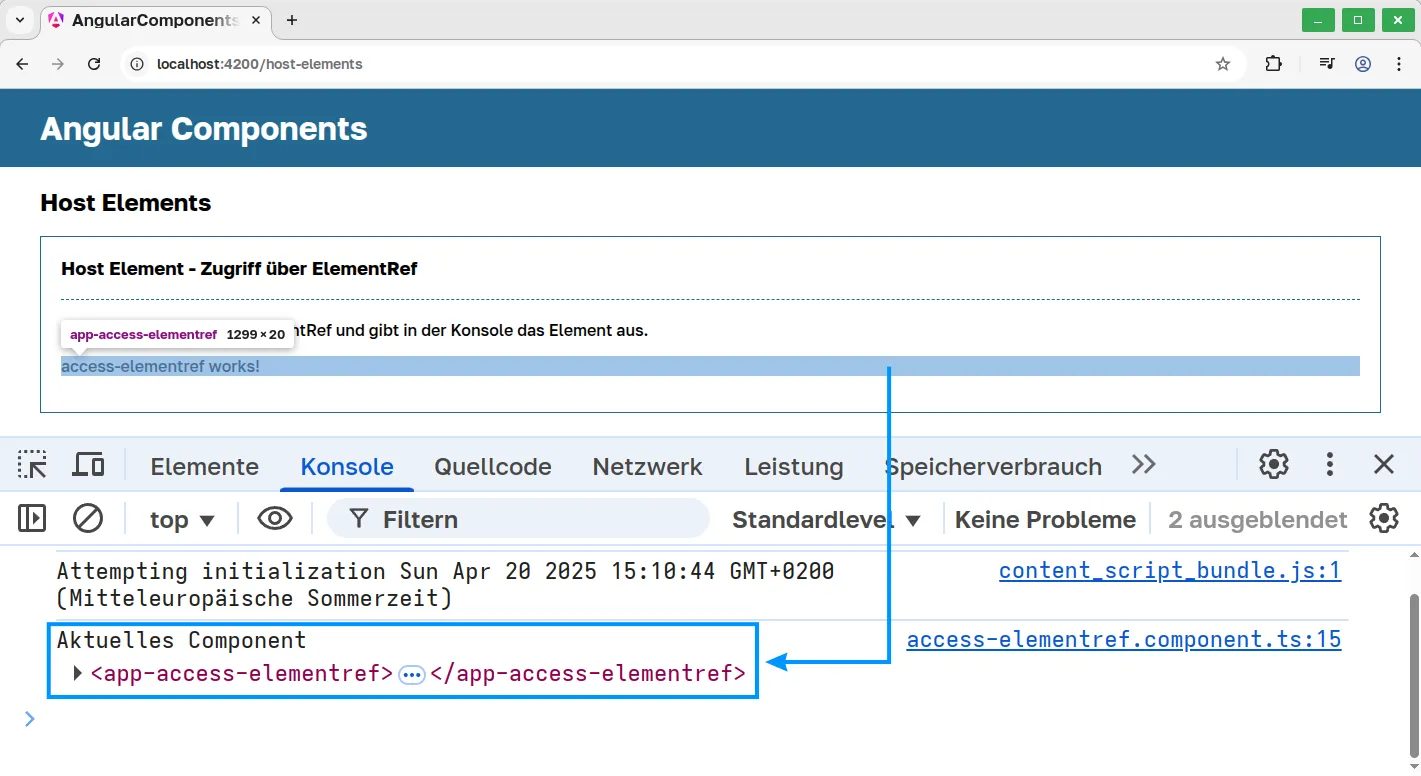Open the Chrome profile avatar
The width and height of the screenshot is (1421, 776).
click(1363, 64)
